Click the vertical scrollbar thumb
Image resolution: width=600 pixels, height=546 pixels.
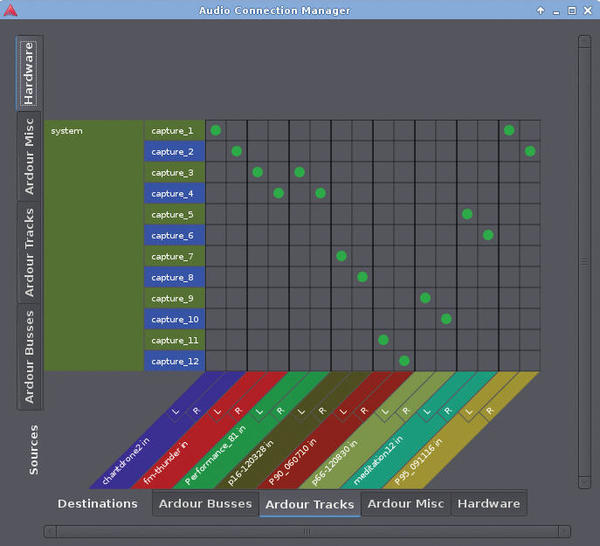[585, 262]
